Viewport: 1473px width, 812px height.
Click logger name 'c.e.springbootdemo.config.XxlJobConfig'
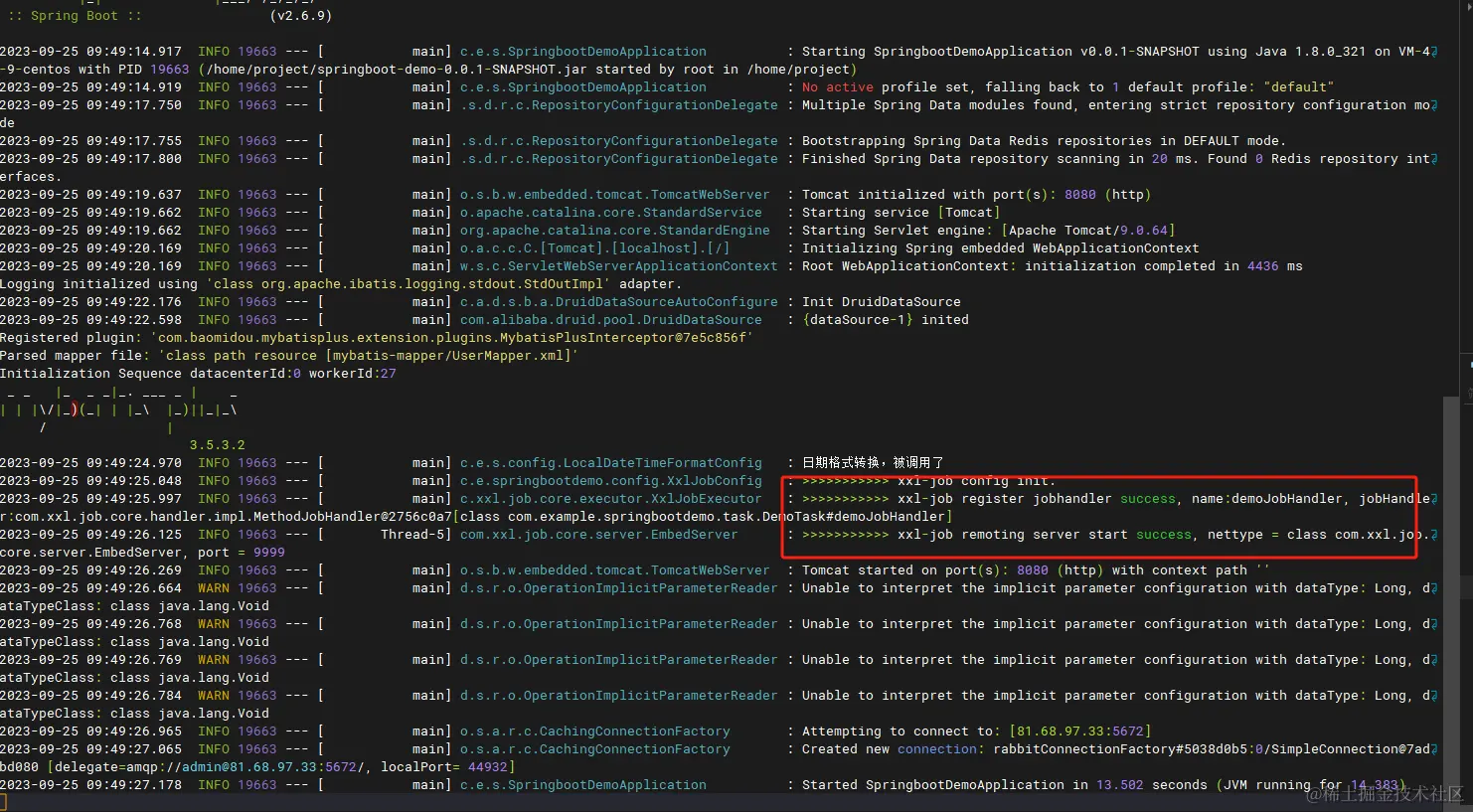click(611, 481)
